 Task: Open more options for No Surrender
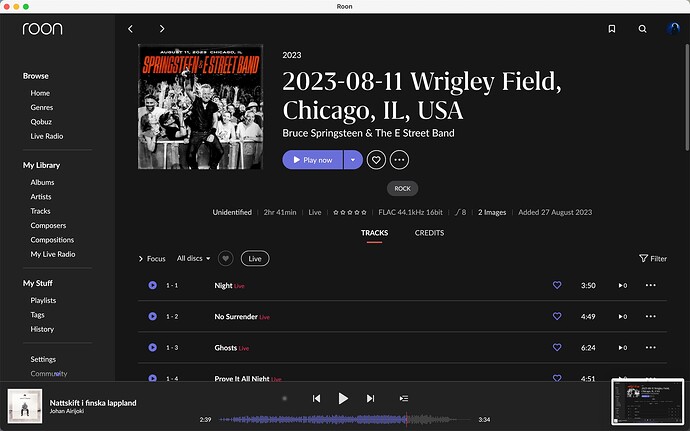click(x=650, y=316)
